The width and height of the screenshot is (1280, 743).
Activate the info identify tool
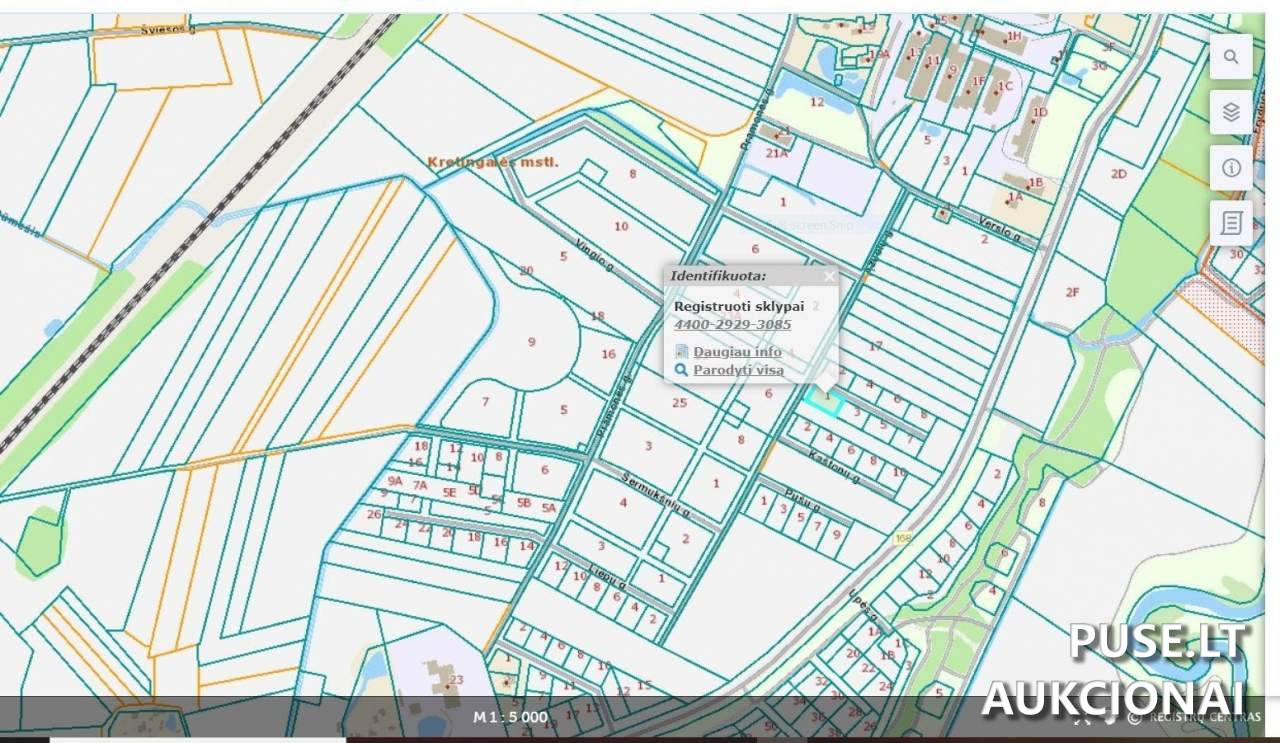[1231, 168]
